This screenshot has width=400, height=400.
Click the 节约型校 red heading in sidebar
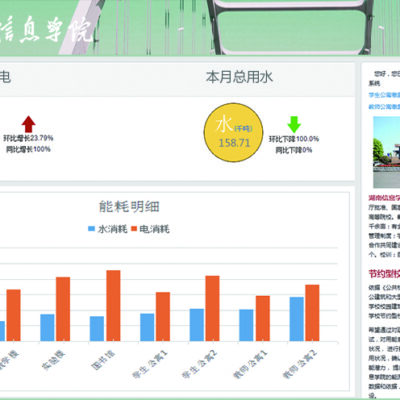[x=384, y=274]
